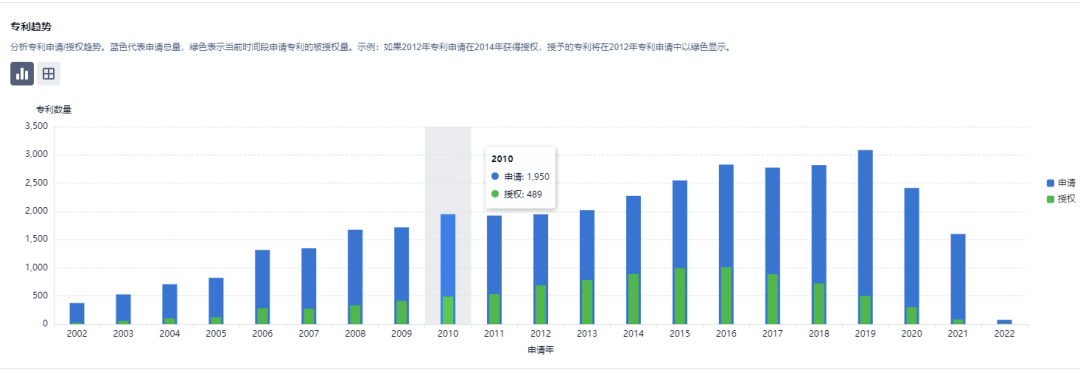Viewport: 1080px width, 375px height.
Task: Click the 专利数量 axis title
Action: click(x=54, y=109)
